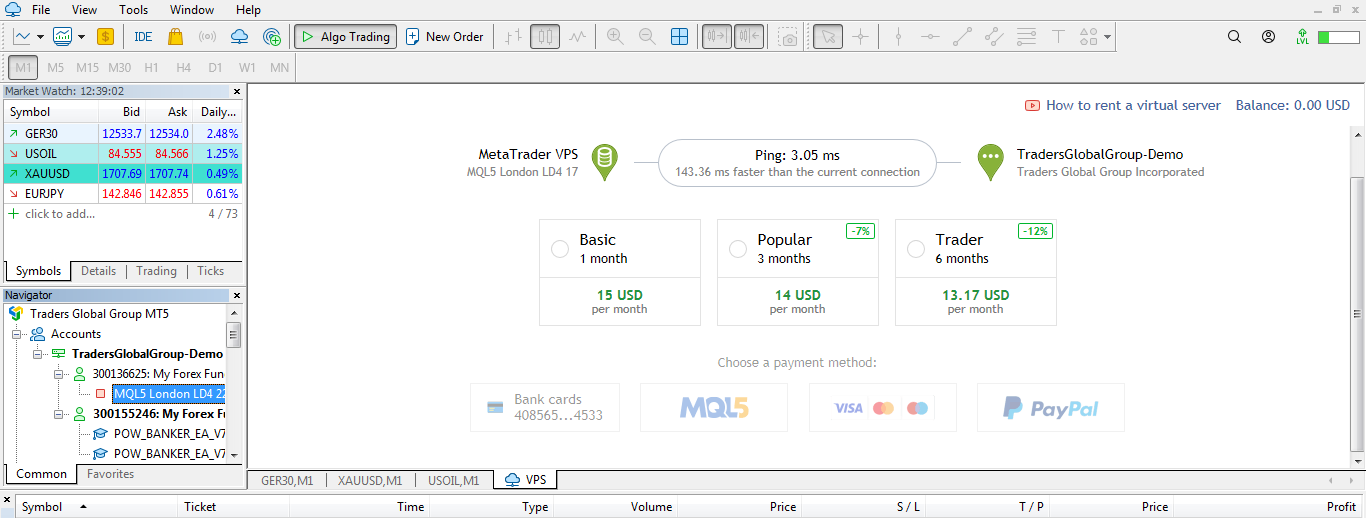Select the vertical line drawing tool
This screenshot has width=1366, height=518.
[898, 37]
